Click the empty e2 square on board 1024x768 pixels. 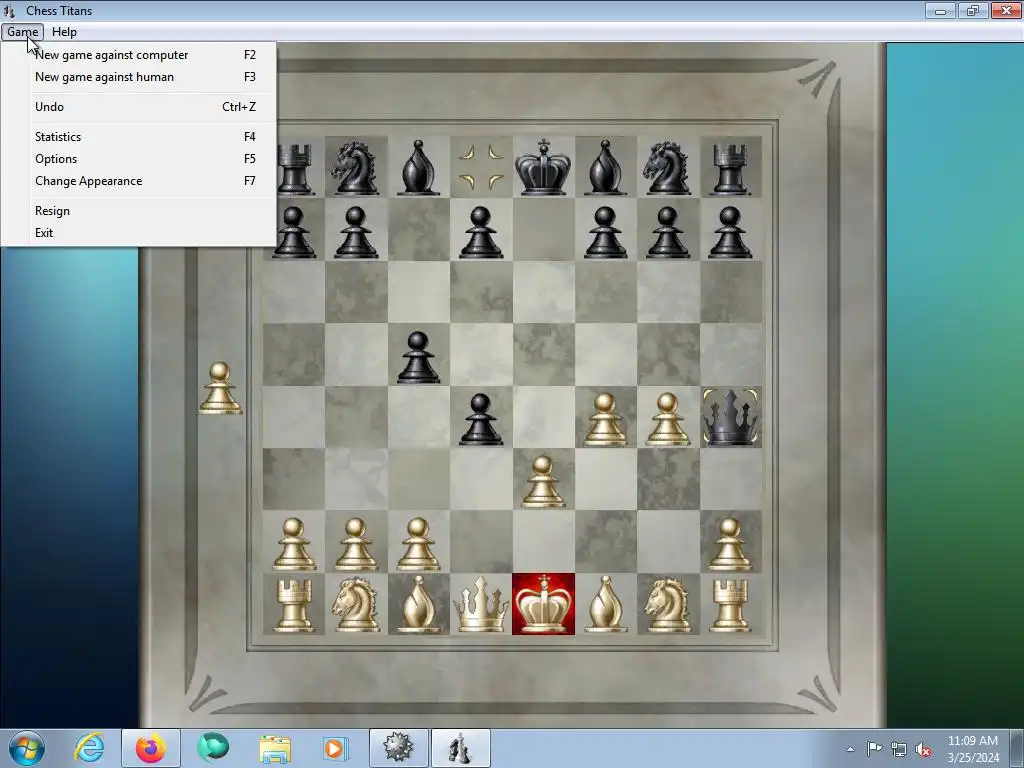click(543, 542)
